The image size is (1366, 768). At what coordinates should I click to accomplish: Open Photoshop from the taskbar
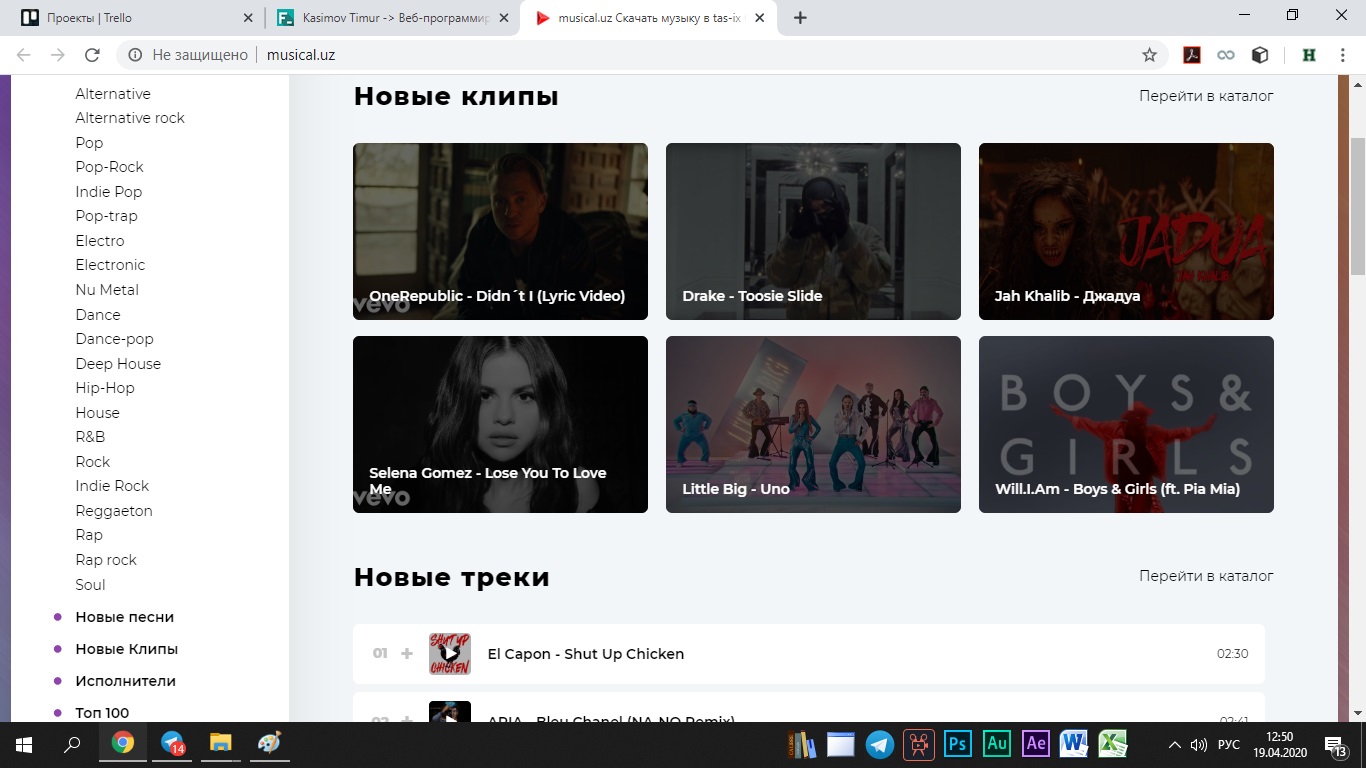(x=957, y=744)
